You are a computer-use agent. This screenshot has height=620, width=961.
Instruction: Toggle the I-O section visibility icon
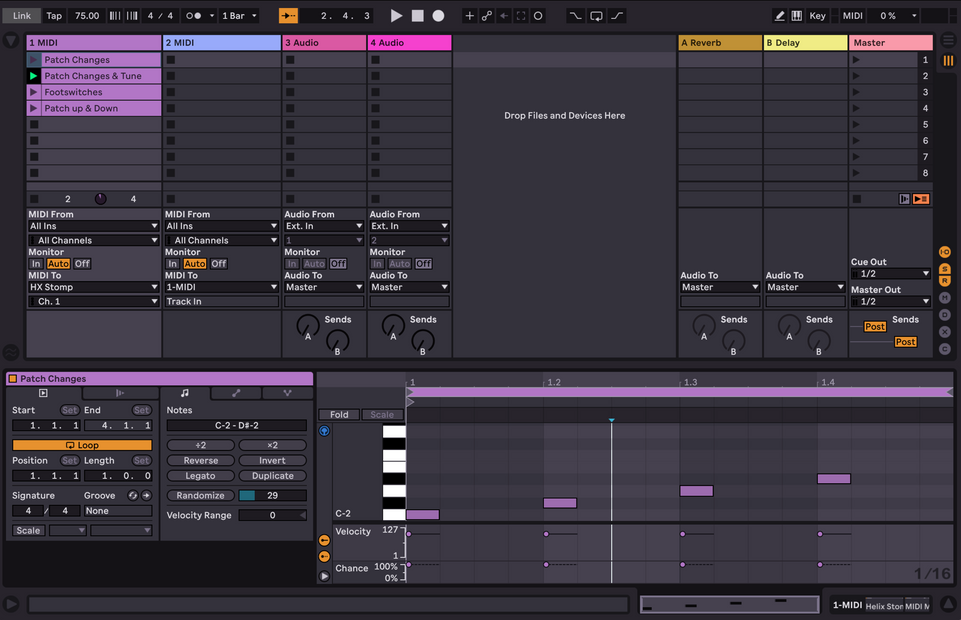(x=945, y=252)
